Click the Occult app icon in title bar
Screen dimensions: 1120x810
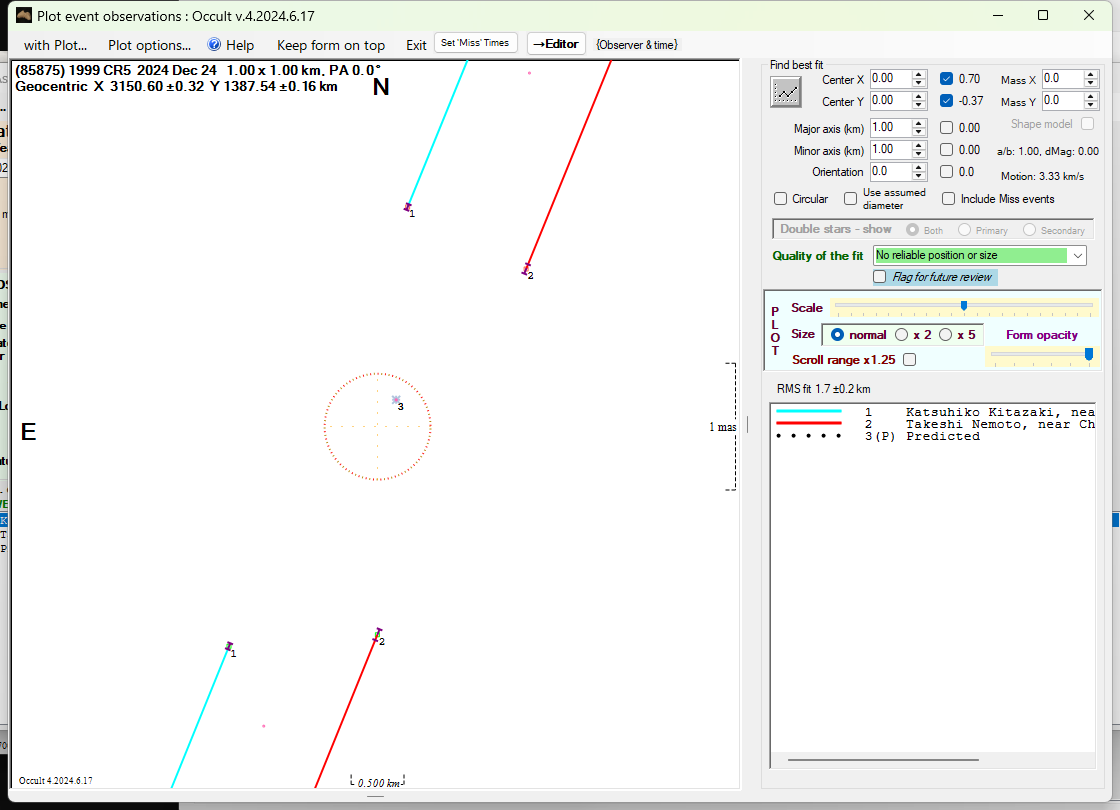click(22, 15)
